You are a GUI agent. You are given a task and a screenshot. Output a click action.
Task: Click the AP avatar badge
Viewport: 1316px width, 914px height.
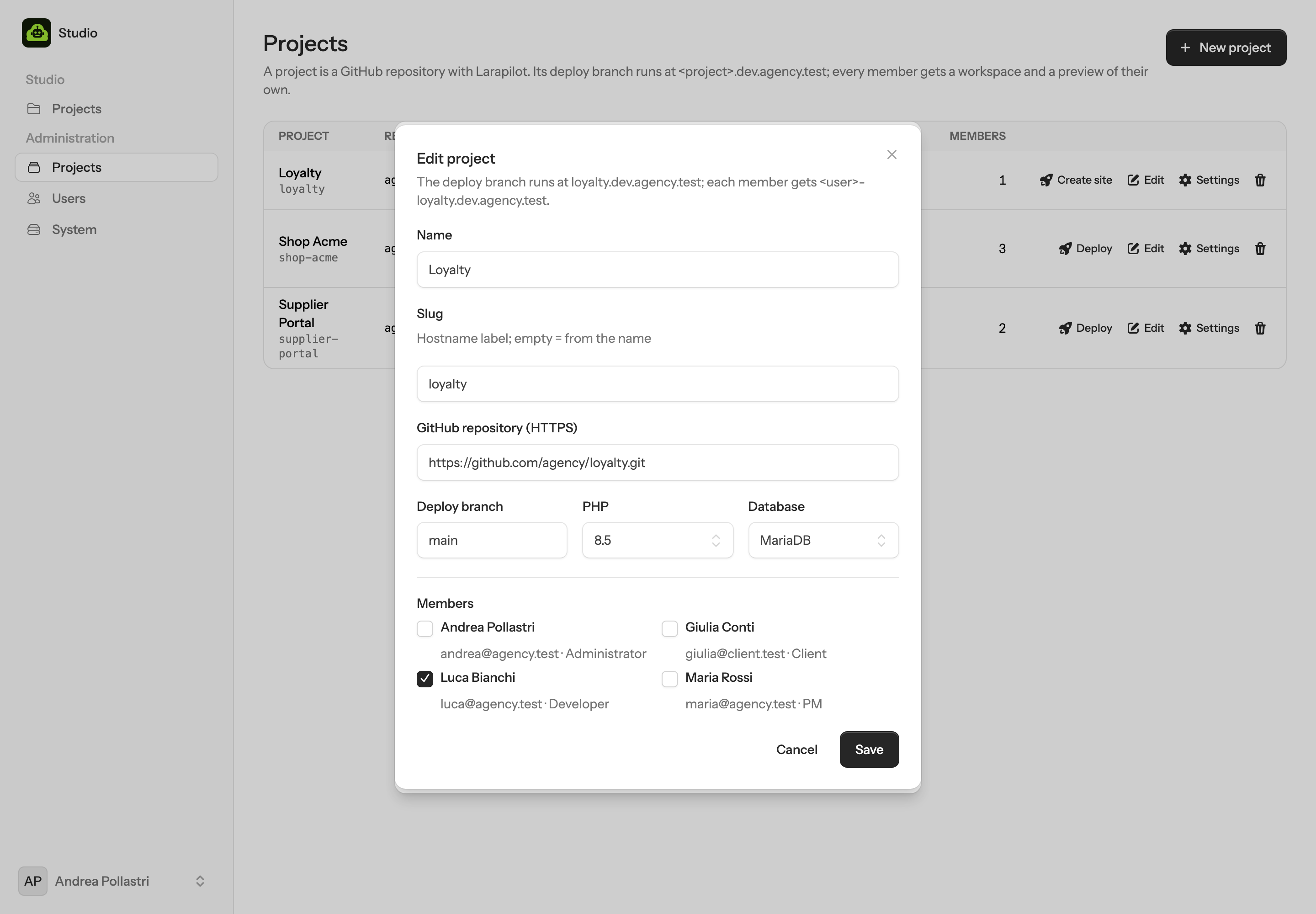tap(32, 881)
